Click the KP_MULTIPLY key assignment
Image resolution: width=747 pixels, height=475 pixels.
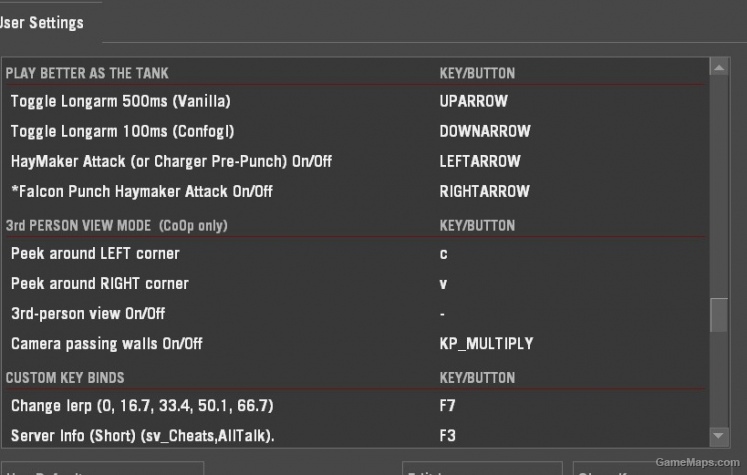(486, 344)
